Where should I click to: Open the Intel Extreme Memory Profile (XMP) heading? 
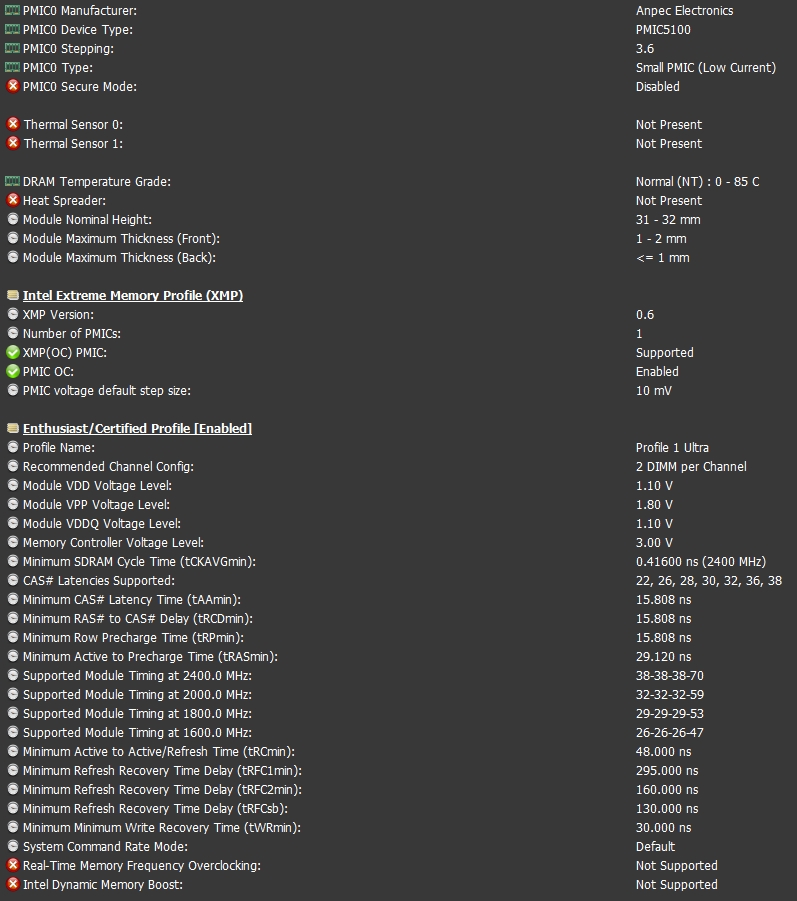pos(133,295)
